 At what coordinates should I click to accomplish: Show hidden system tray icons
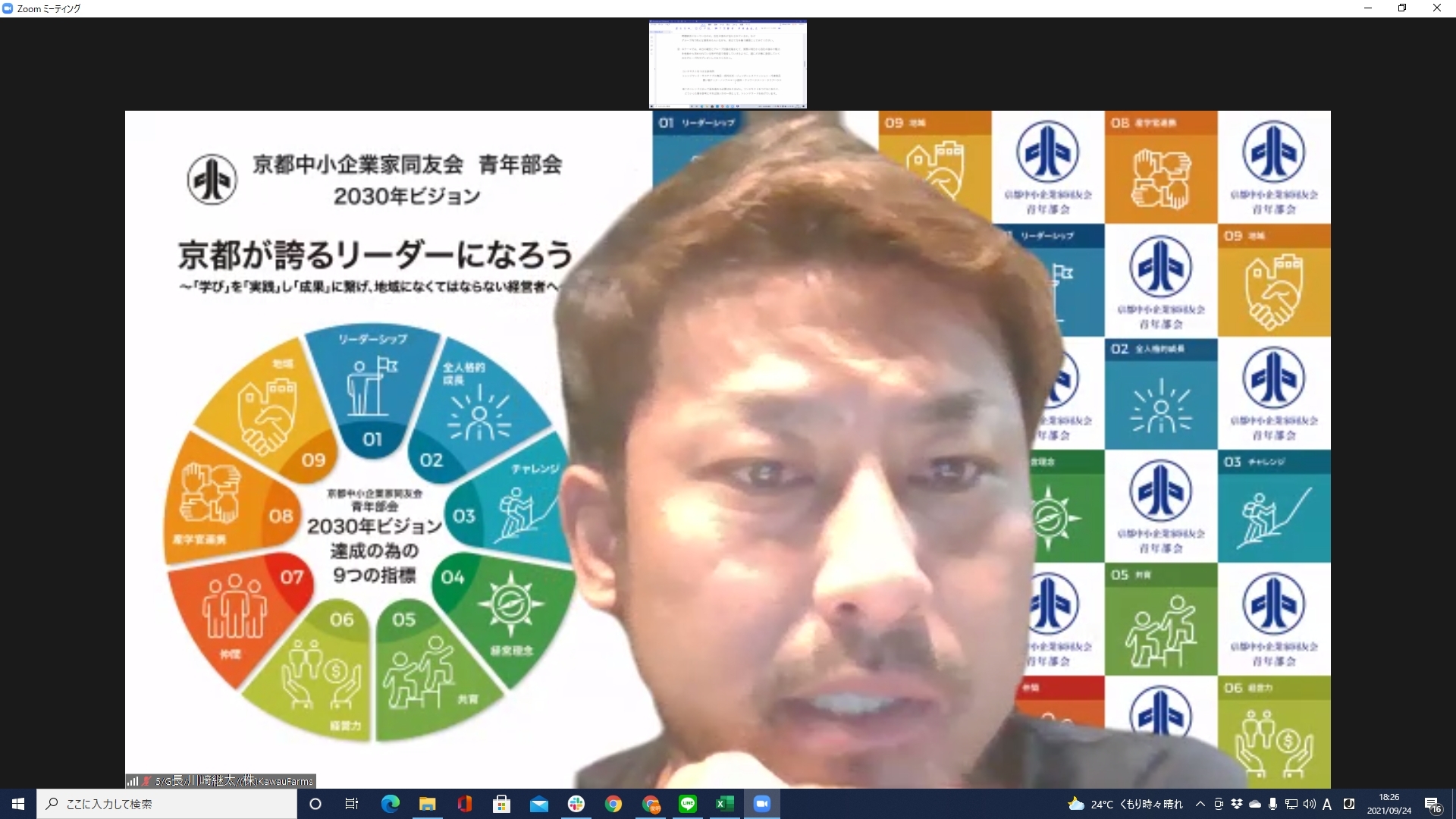pos(1200,804)
